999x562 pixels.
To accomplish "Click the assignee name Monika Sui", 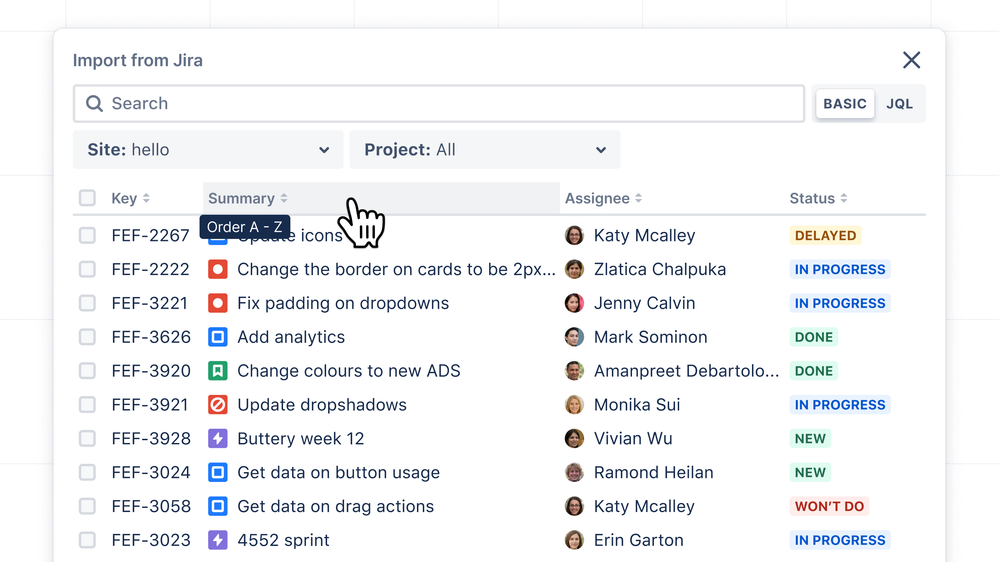I will (637, 405).
